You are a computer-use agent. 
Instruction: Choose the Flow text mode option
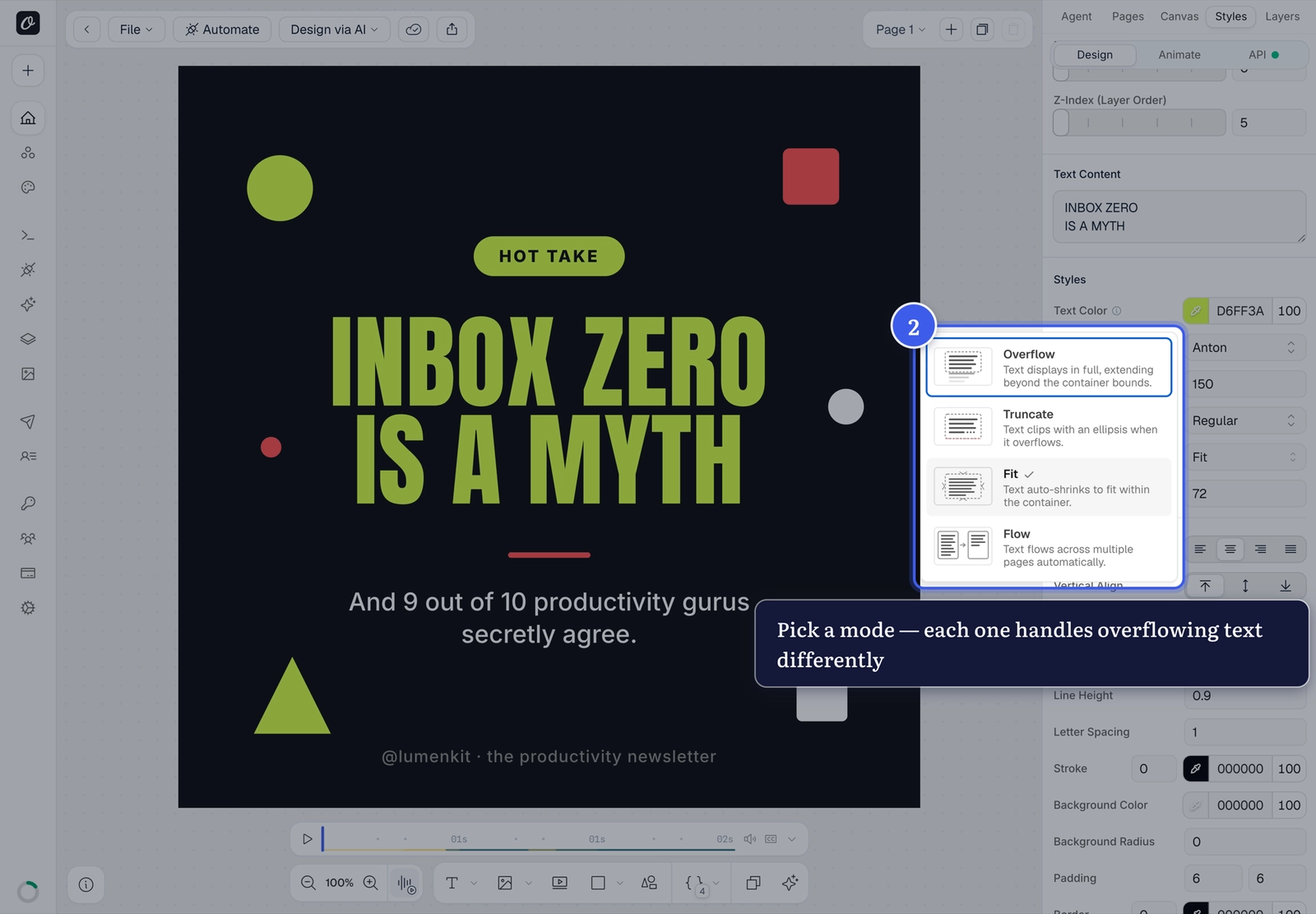tap(1049, 548)
